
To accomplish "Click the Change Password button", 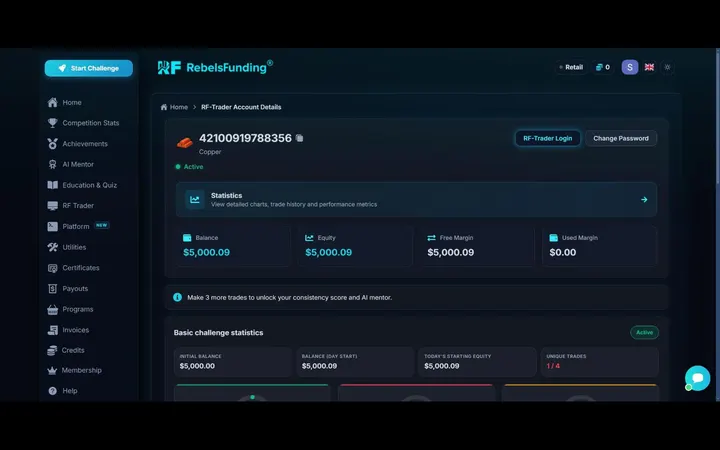I will click(621, 138).
